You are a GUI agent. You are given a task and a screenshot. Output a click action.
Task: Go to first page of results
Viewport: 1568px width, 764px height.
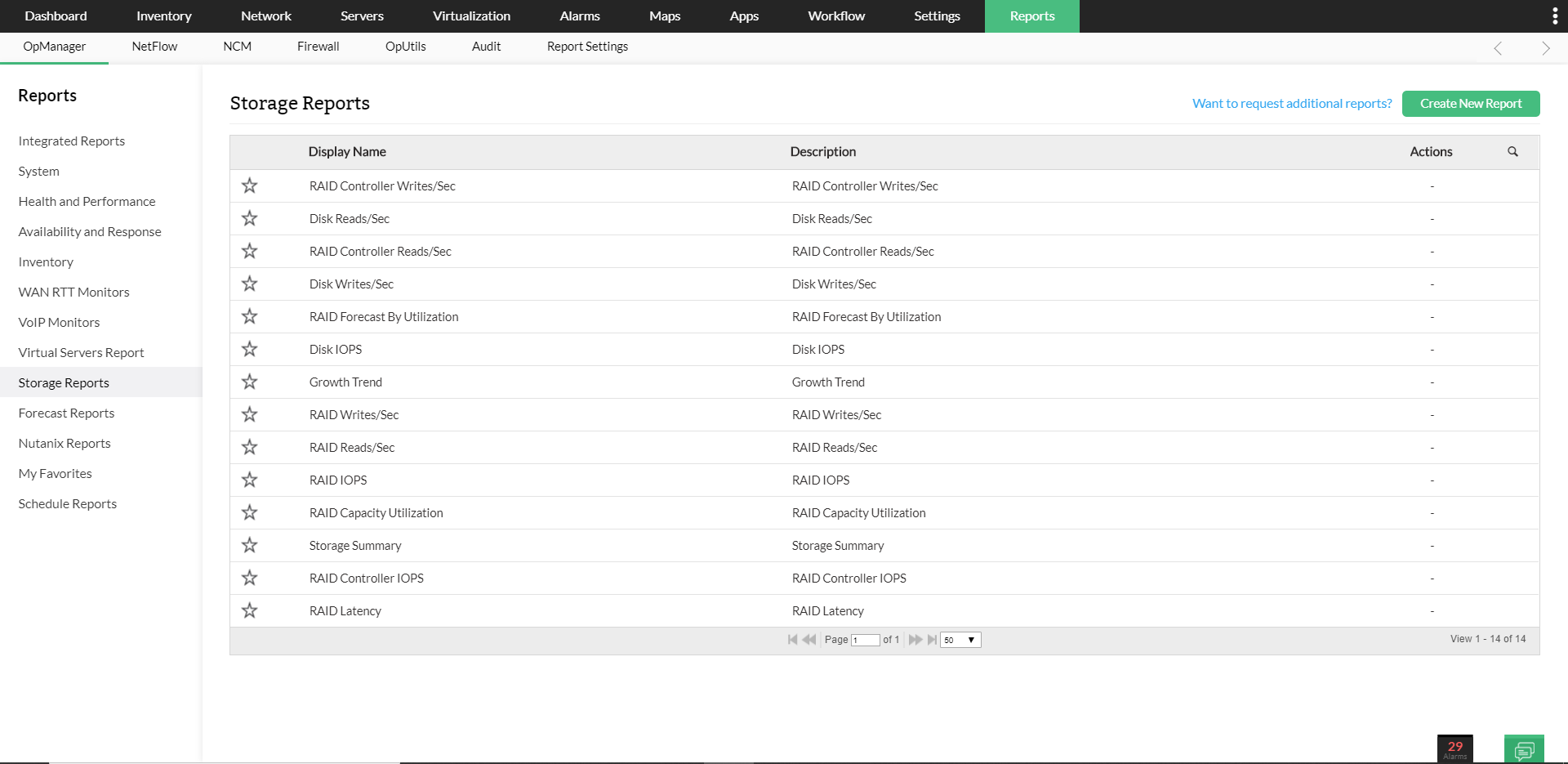coord(792,640)
